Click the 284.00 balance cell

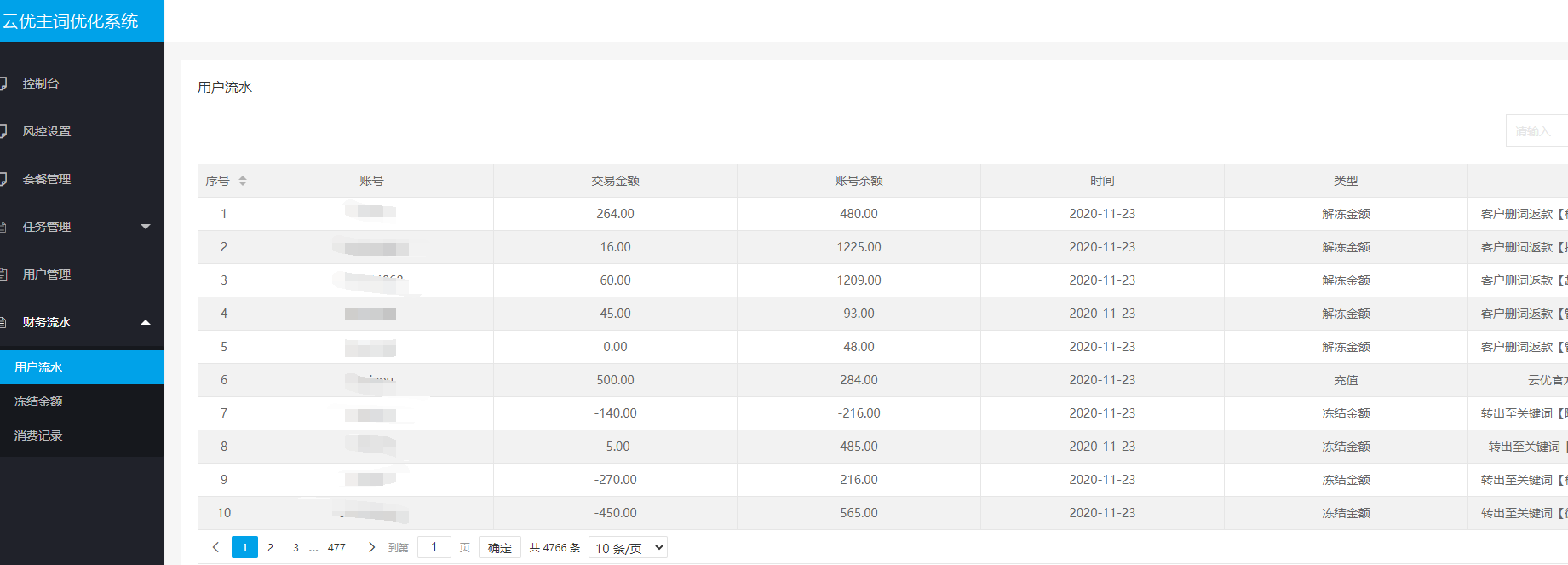click(859, 380)
